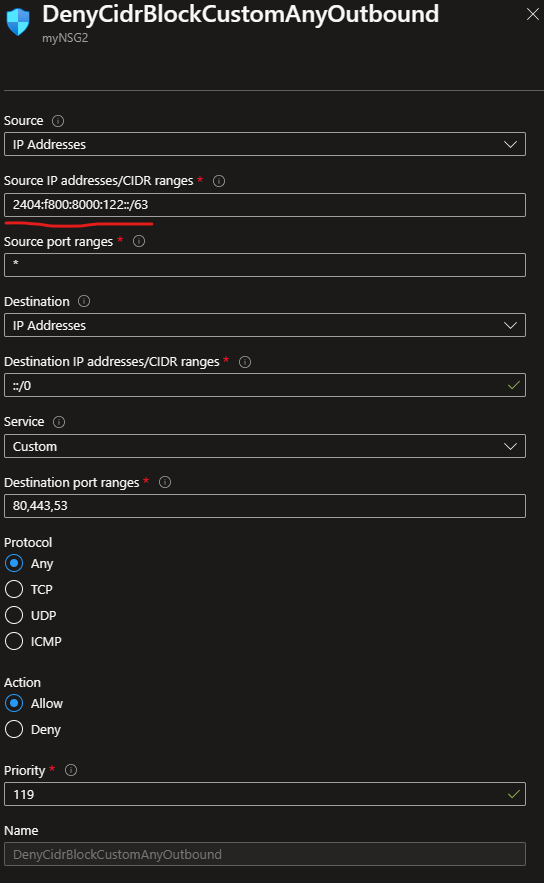Click the disabled Name field
The height and width of the screenshot is (883, 544).
pyautogui.click(x=265, y=854)
